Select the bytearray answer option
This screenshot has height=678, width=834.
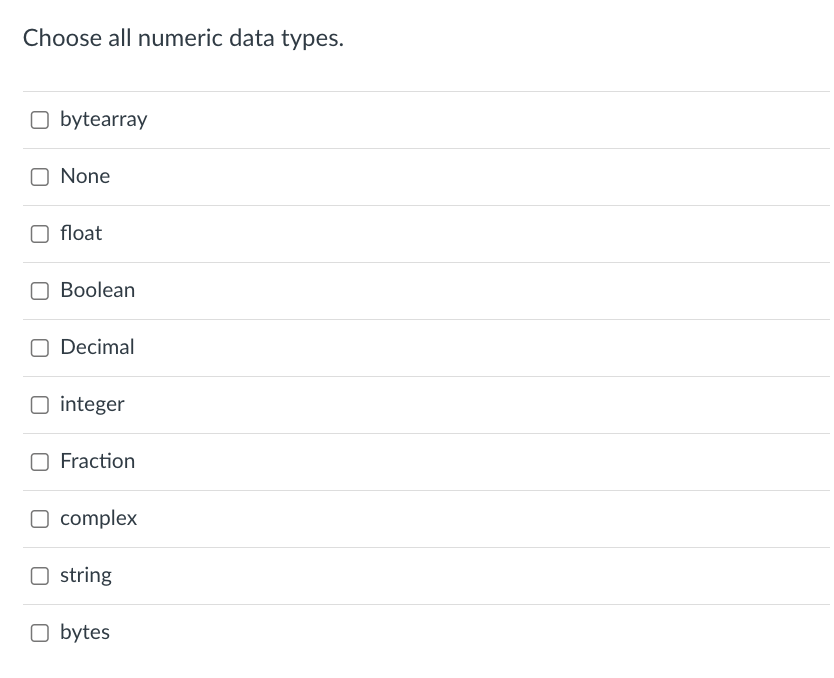click(103, 119)
